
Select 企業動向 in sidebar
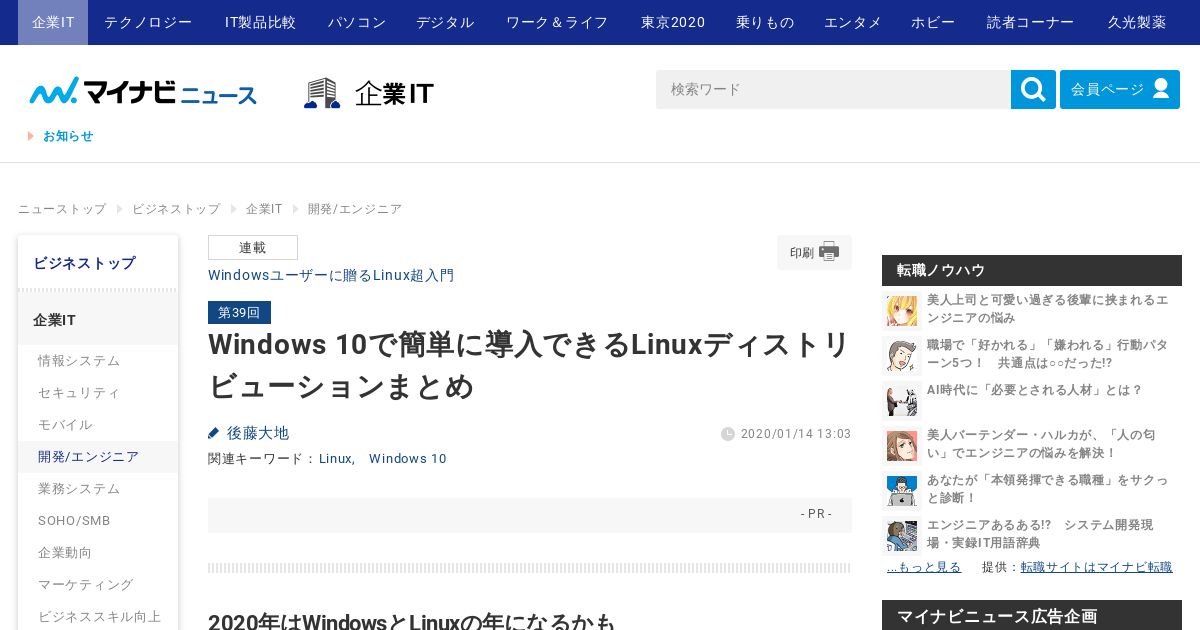(x=98, y=553)
